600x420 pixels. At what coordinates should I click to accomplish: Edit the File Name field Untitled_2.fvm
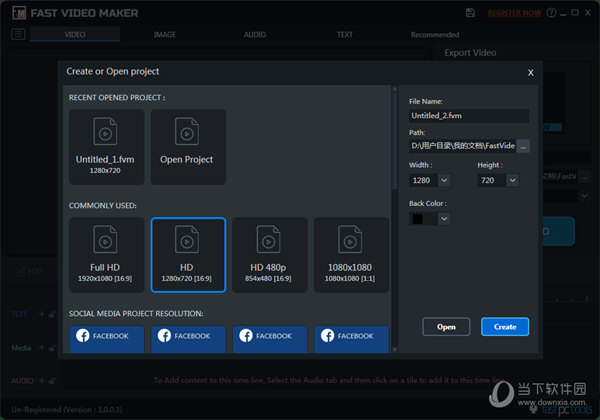click(x=469, y=116)
